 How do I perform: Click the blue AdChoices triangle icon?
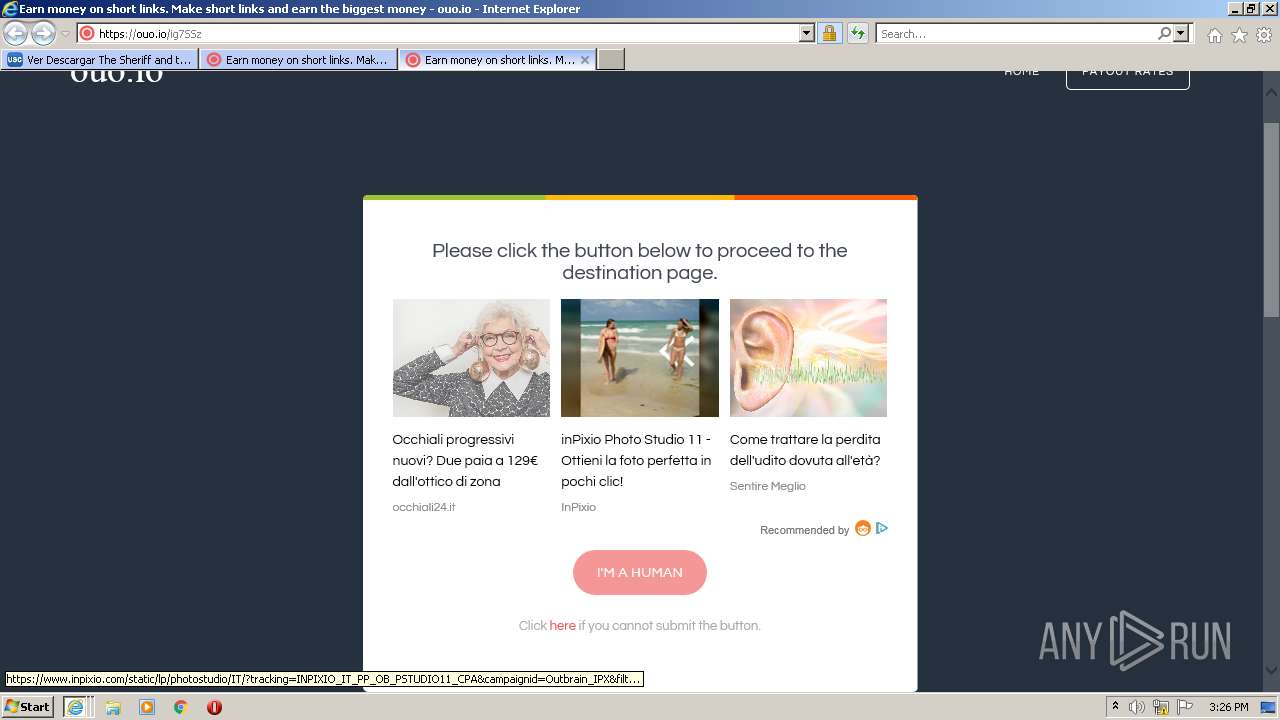tap(882, 528)
